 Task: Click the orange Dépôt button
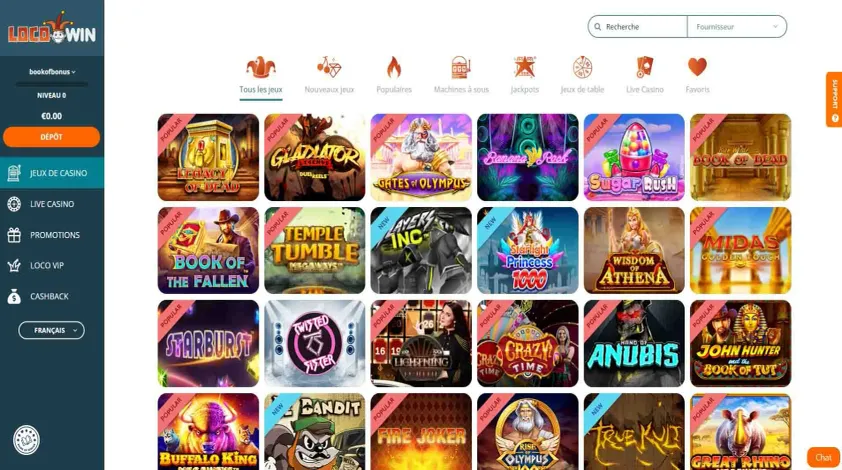pyautogui.click(x=52, y=137)
